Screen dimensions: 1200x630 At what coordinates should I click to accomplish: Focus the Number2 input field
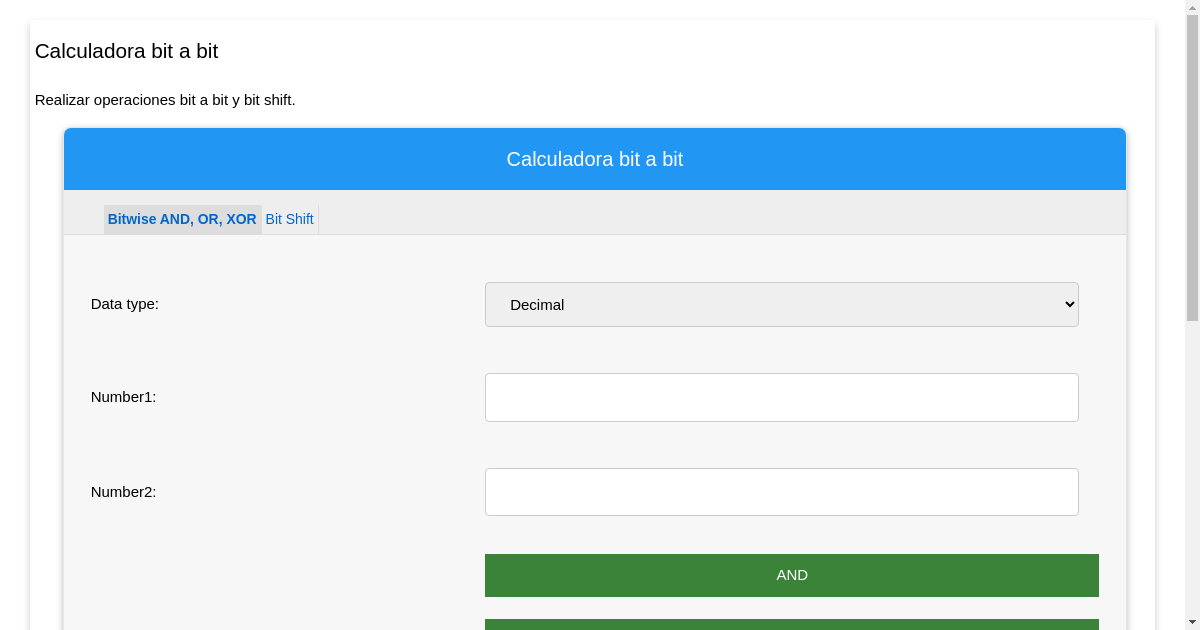click(781, 492)
